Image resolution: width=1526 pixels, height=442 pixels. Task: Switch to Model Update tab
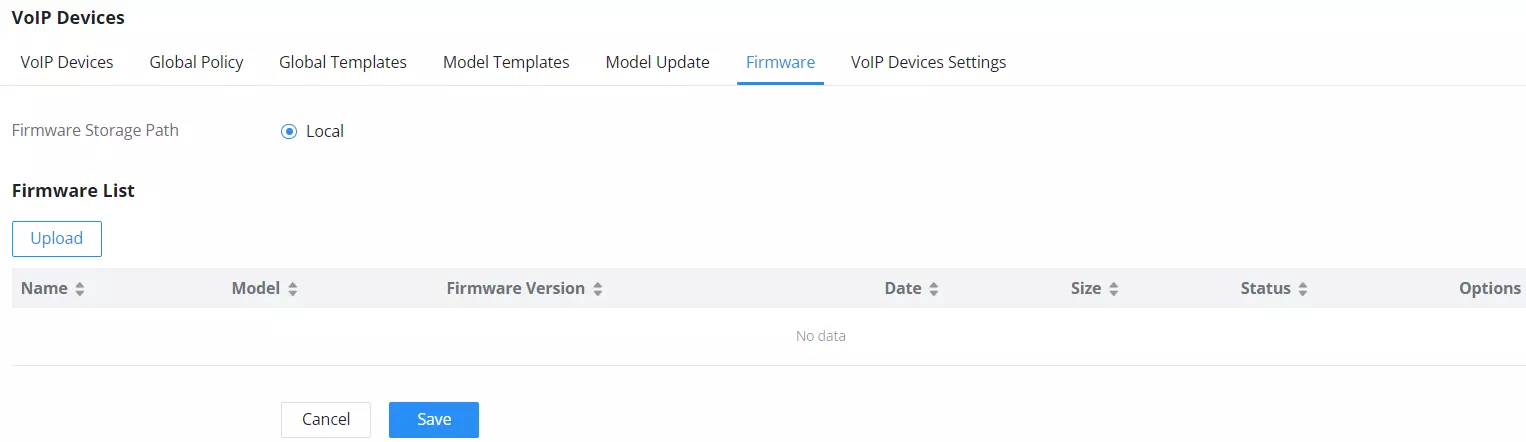click(x=657, y=62)
